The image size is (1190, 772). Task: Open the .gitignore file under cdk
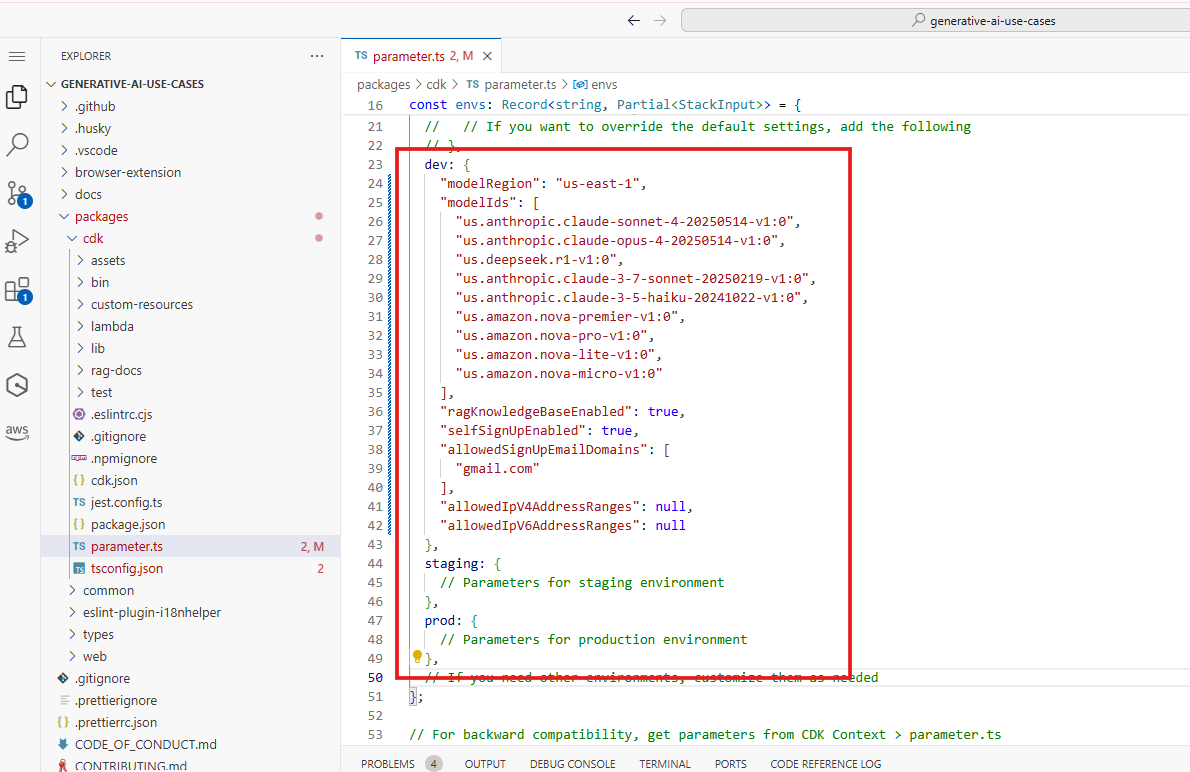pos(190,436)
